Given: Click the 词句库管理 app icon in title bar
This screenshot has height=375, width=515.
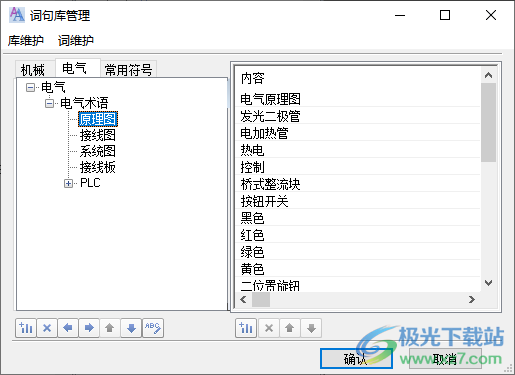Looking at the screenshot, I should pos(17,15).
